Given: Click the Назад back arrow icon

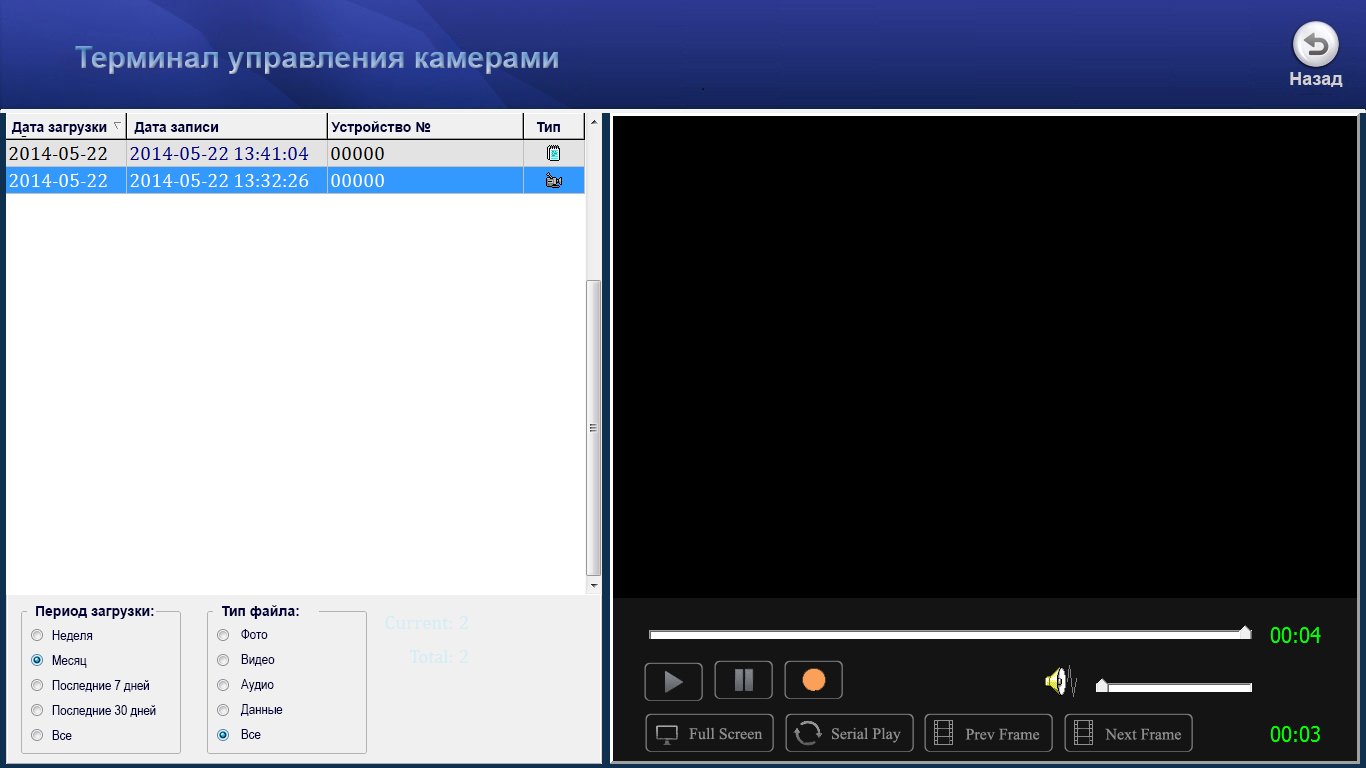Looking at the screenshot, I should [1316, 45].
